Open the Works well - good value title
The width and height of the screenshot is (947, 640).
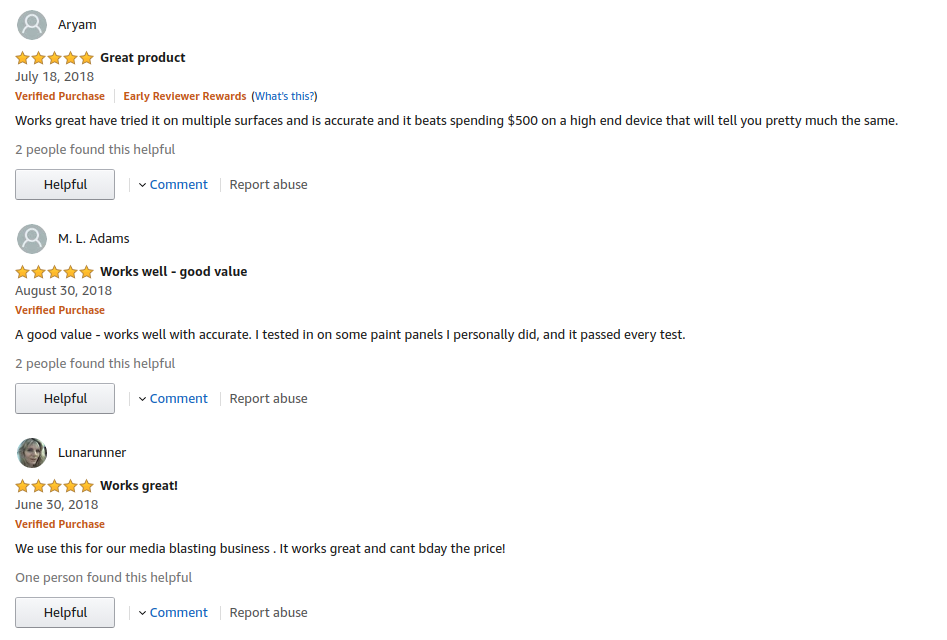[173, 272]
